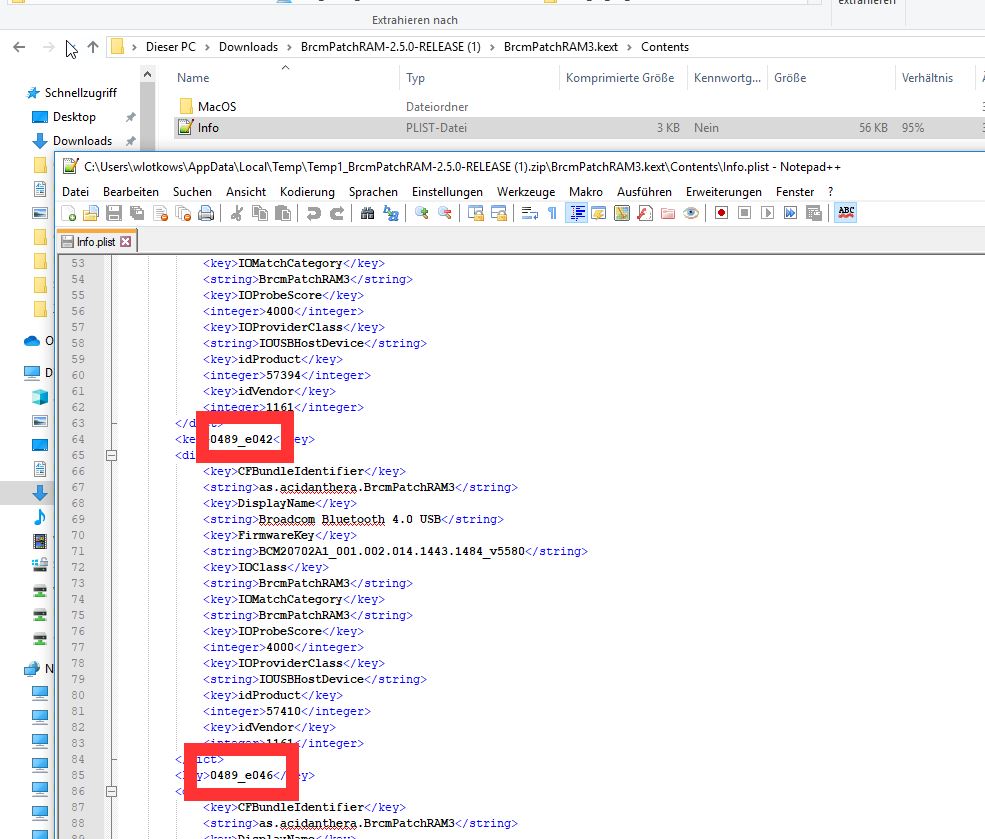
Task: Click the Cut scissors icon
Action: coord(237,213)
